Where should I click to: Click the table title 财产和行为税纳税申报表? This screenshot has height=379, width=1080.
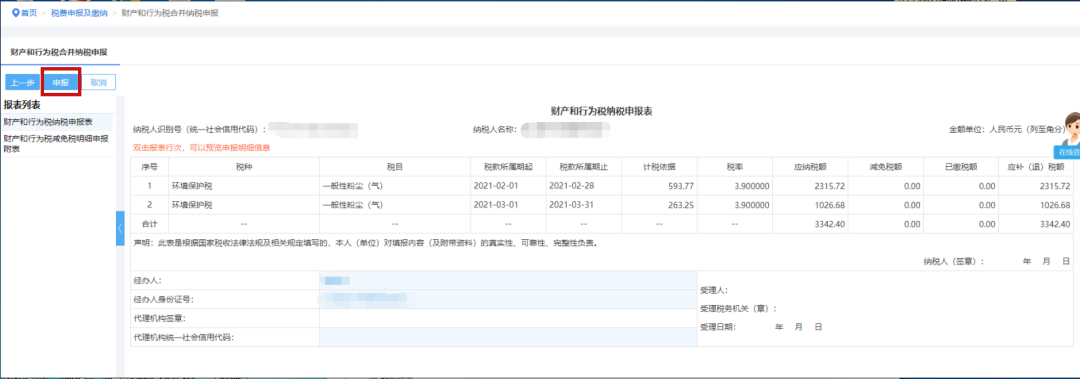pos(601,110)
